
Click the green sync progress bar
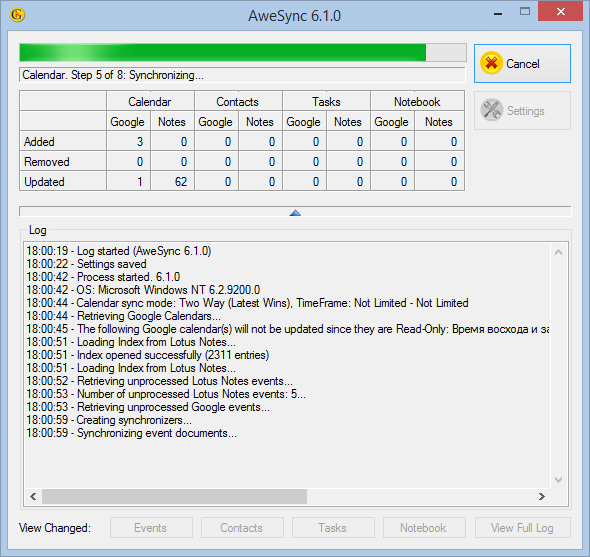243,52
